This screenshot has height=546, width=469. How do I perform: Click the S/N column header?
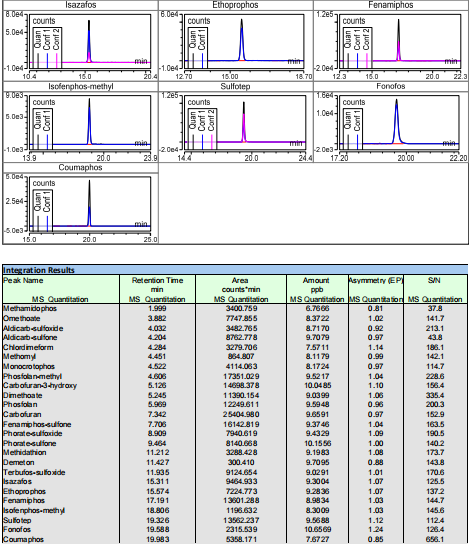pyautogui.click(x=435, y=289)
